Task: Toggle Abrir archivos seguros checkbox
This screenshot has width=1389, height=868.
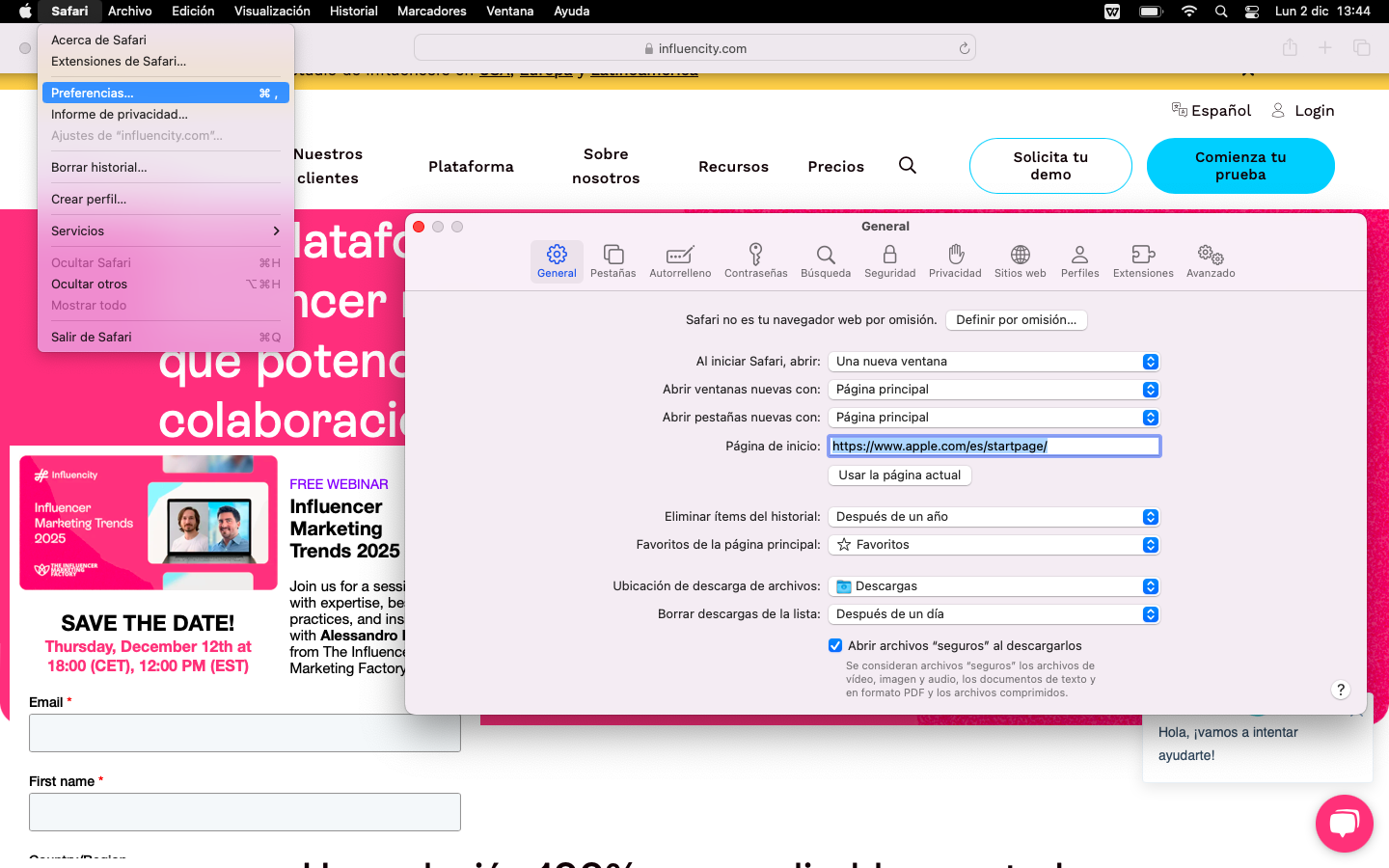Action: click(835, 645)
